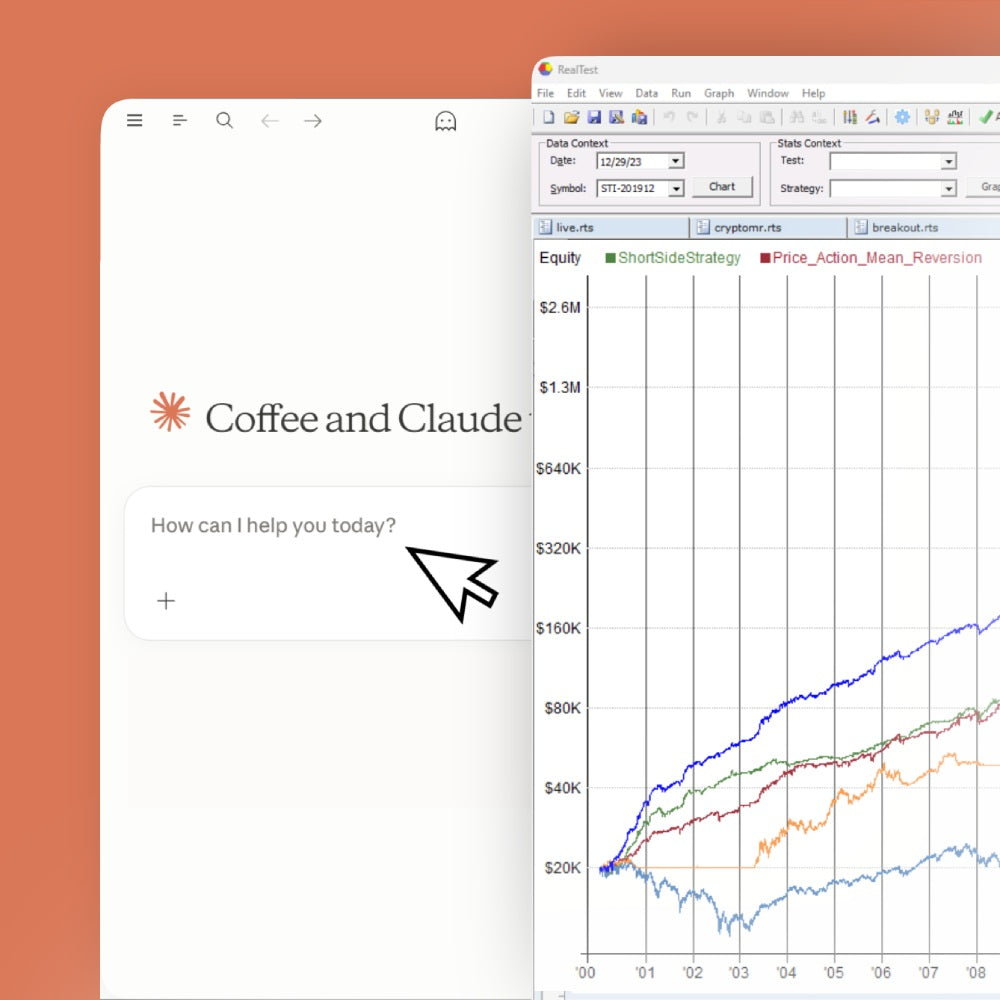1000x1000 pixels.
Task: Click the Redo icon in RealTest
Action: tap(692, 117)
